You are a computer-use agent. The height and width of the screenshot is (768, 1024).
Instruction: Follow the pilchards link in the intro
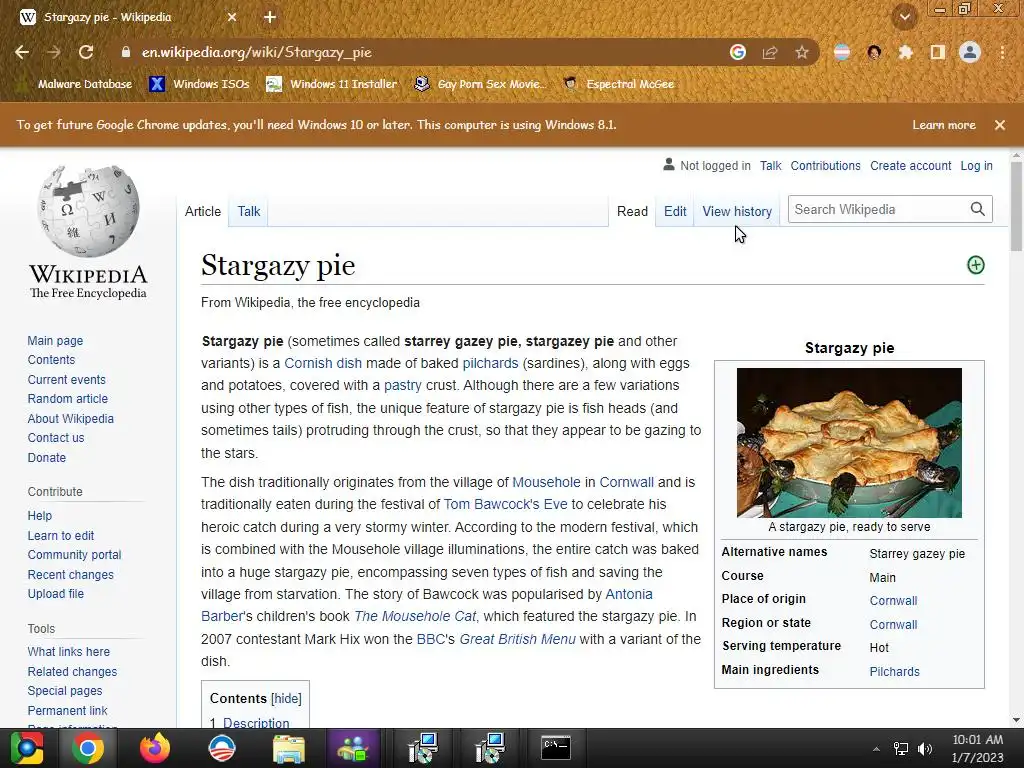click(x=490, y=363)
